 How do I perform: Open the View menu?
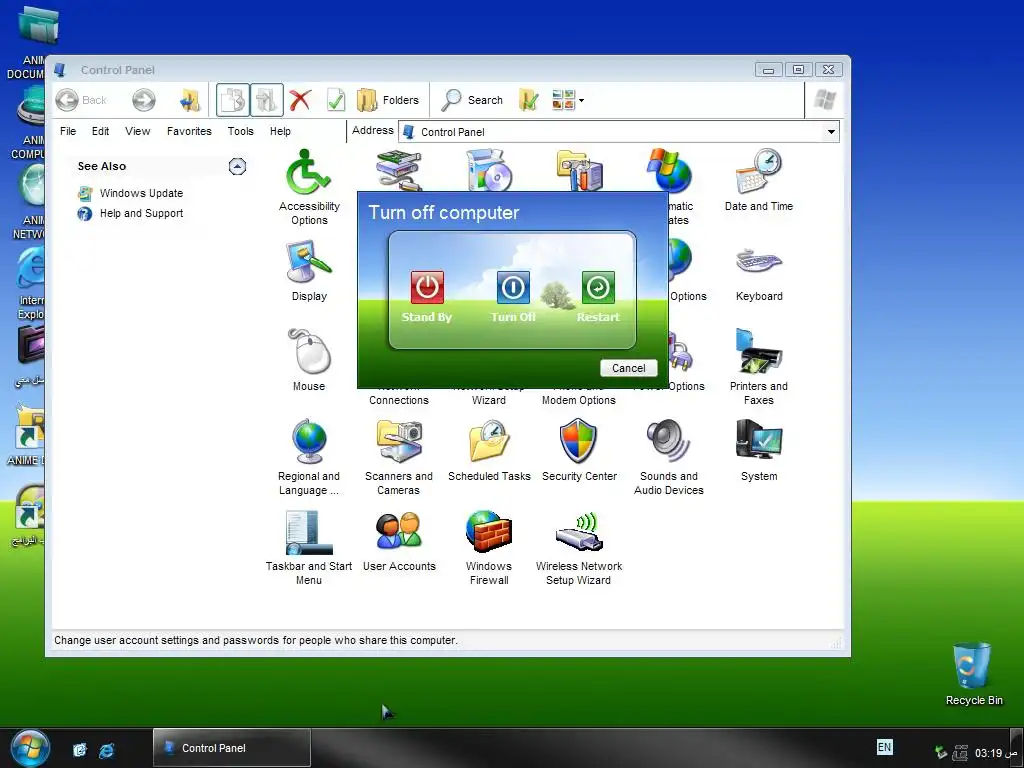click(x=138, y=131)
